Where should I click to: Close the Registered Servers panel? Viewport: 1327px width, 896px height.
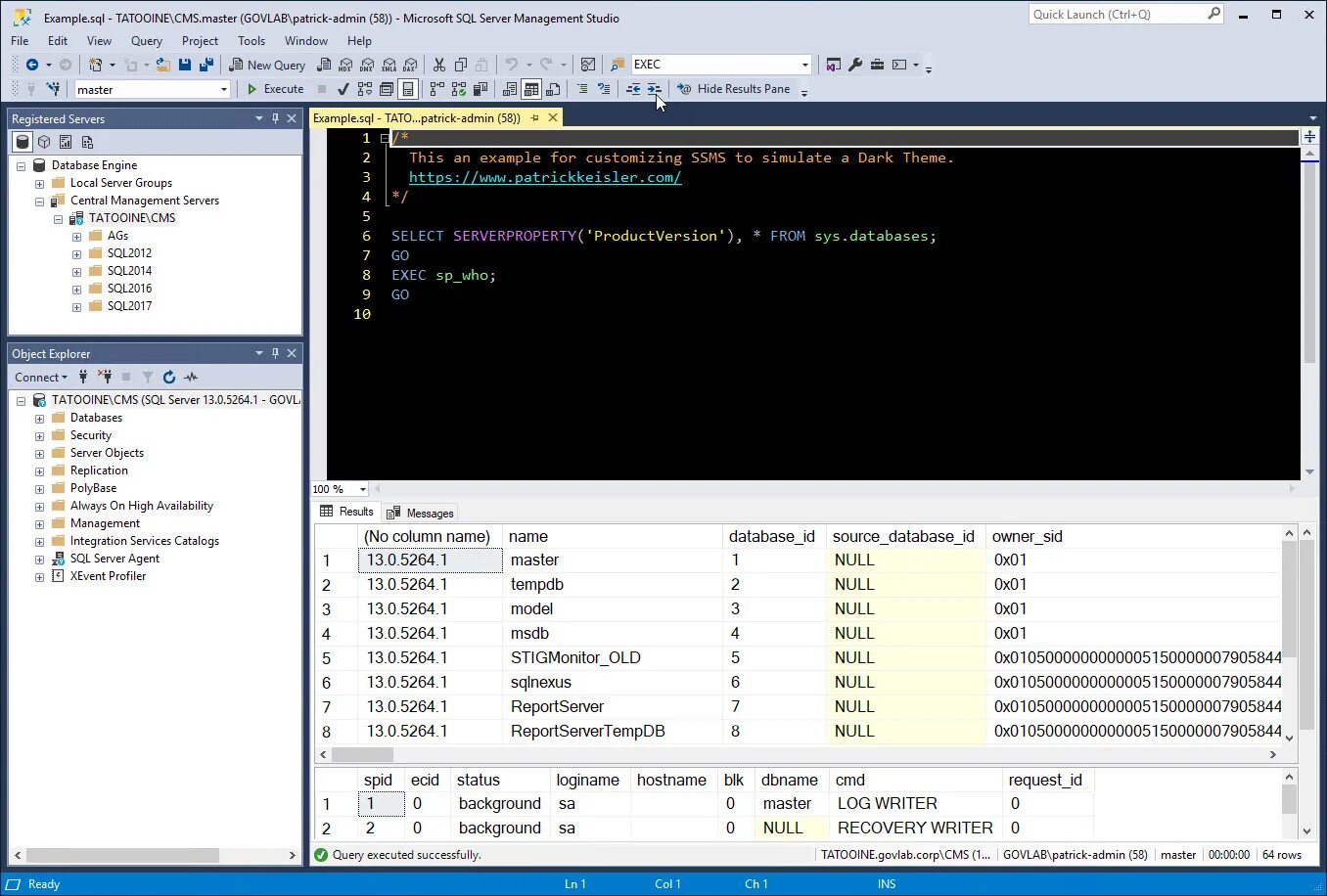(292, 118)
